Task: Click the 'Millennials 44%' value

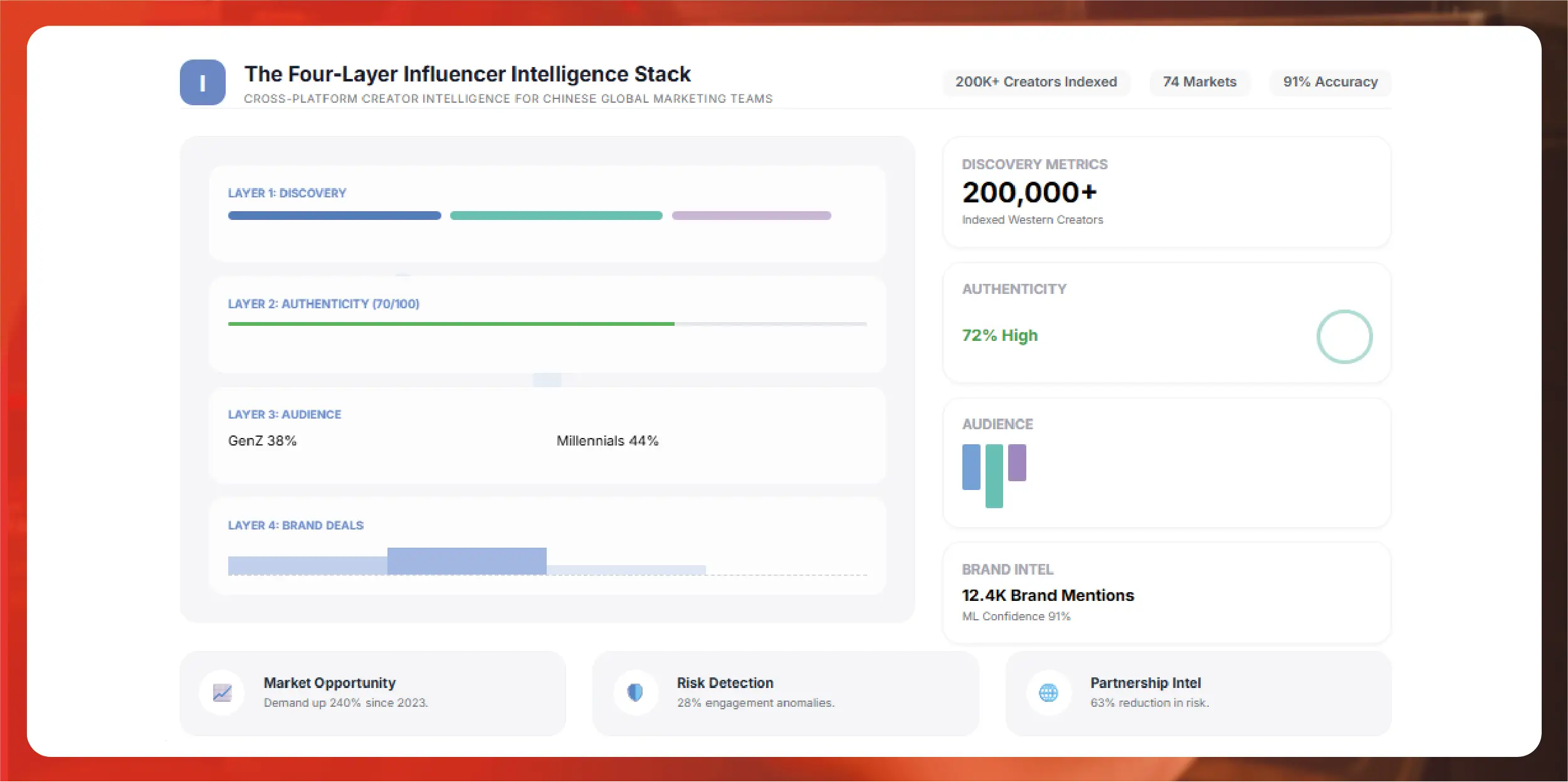Action: pos(608,441)
